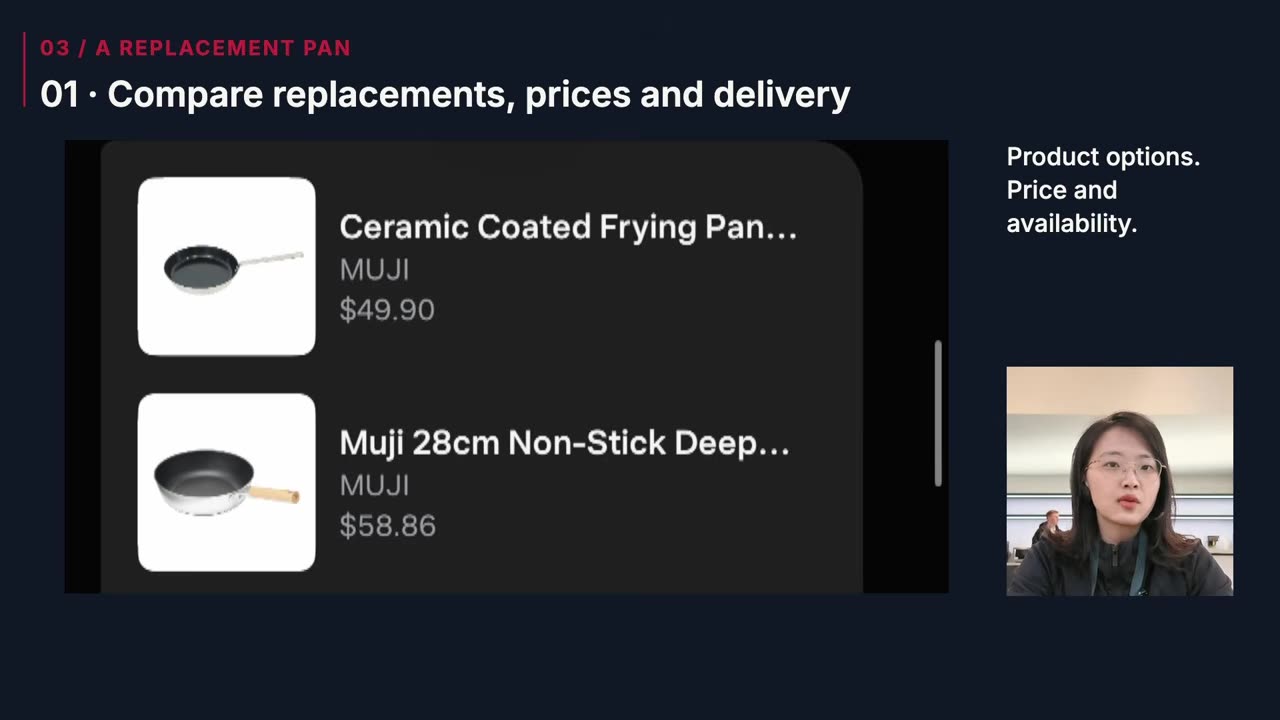This screenshot has width=1280, height=720.
Task: Click the red accent bar beside the section title
Action: (x=24, y=70)
